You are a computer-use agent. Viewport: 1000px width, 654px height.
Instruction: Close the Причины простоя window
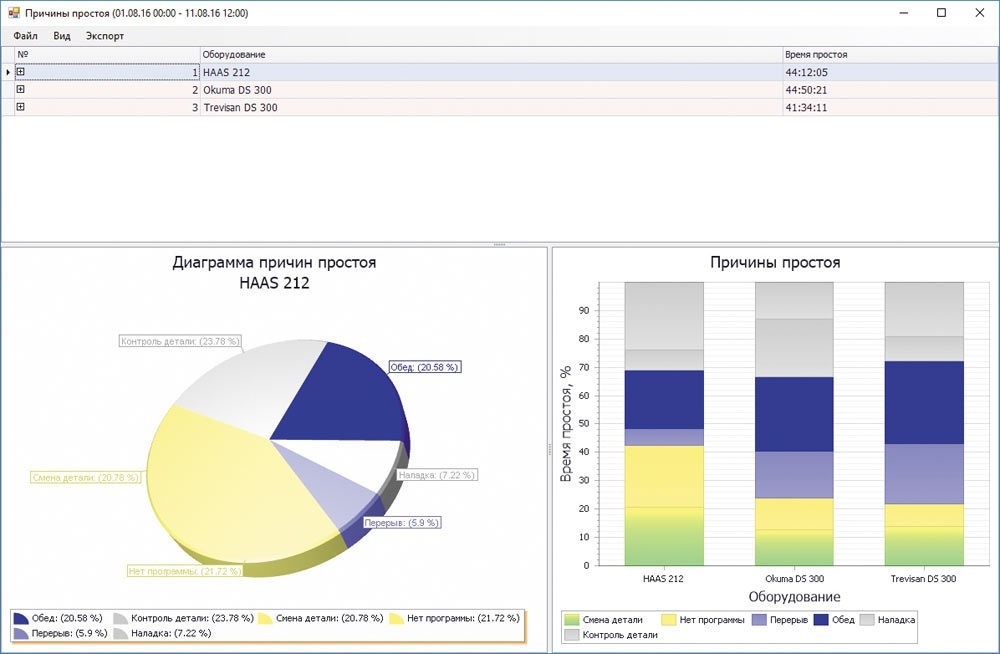pos(980,13)
